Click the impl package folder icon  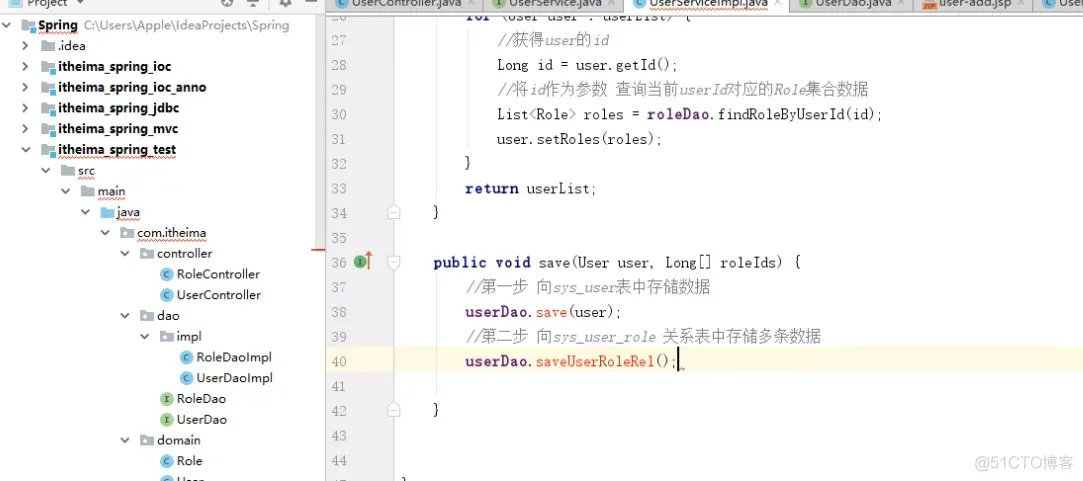166,337
